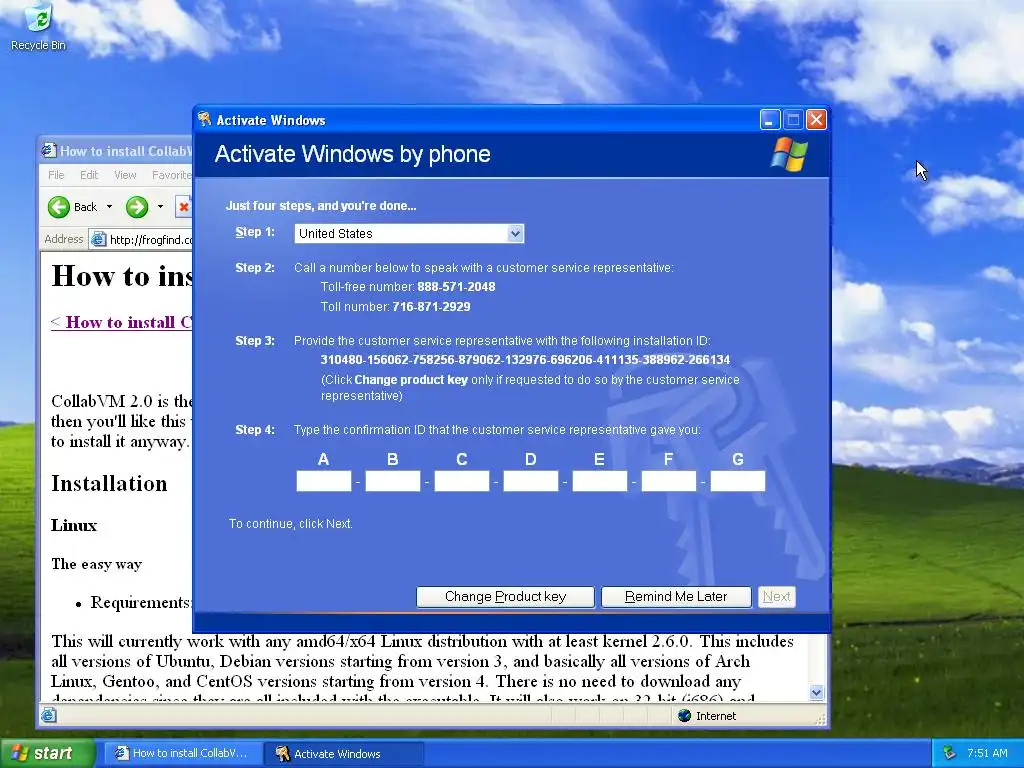The image size is (1024, 768).
Task: Click the toll number 716-871-2929
Action: pos(431,306)
